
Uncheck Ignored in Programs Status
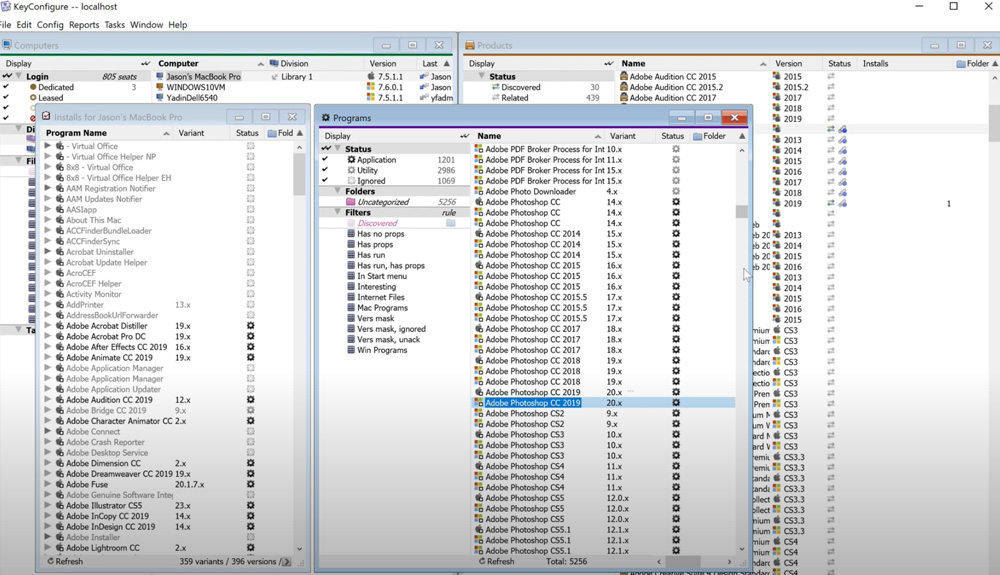(325, 181)
